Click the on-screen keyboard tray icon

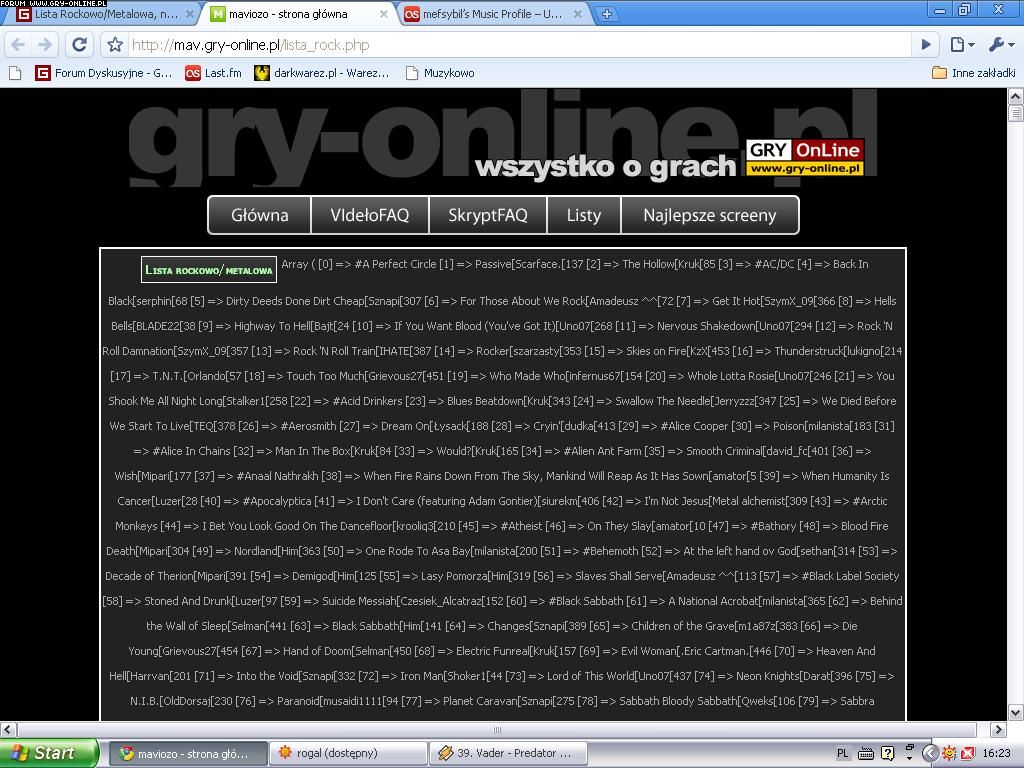click(x=866, y=754)
